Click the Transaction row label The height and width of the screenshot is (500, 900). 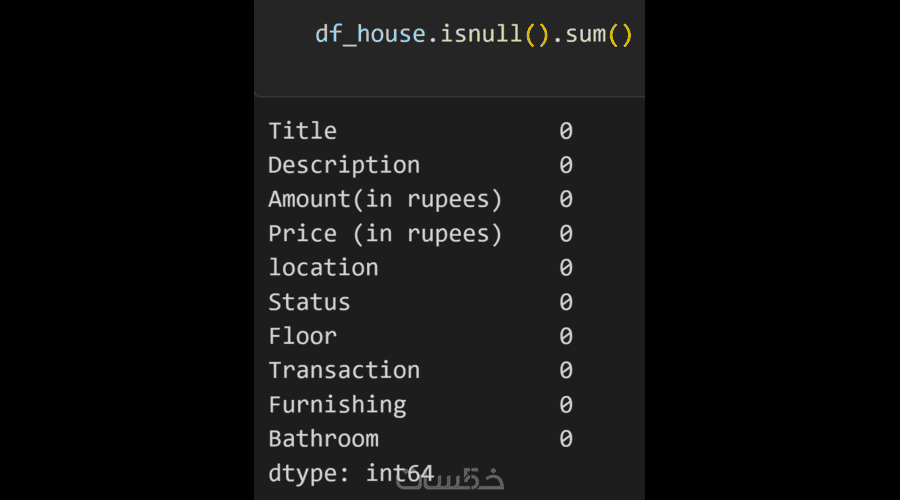pos(344,370)
